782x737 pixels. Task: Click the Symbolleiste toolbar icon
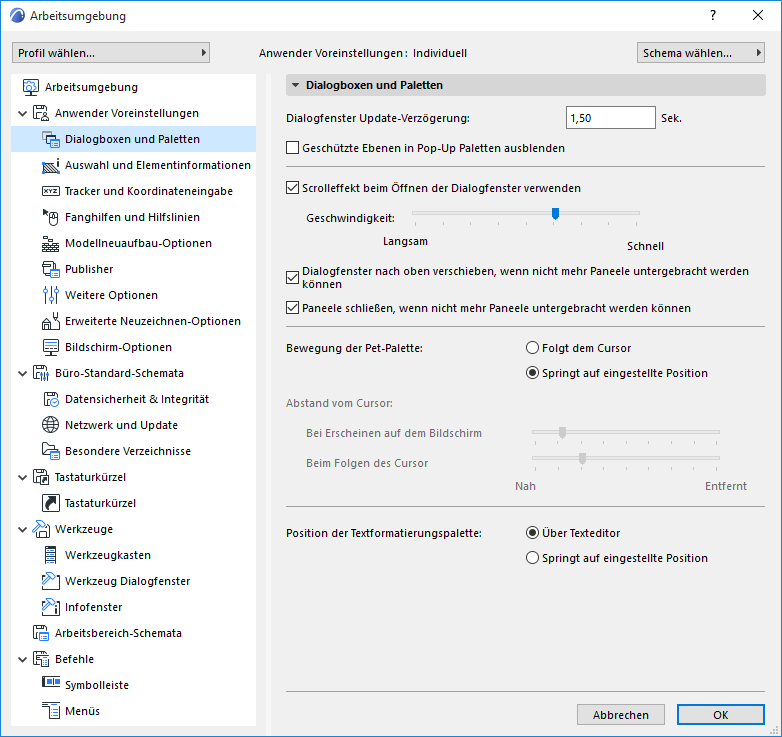(x=51, y=682)
